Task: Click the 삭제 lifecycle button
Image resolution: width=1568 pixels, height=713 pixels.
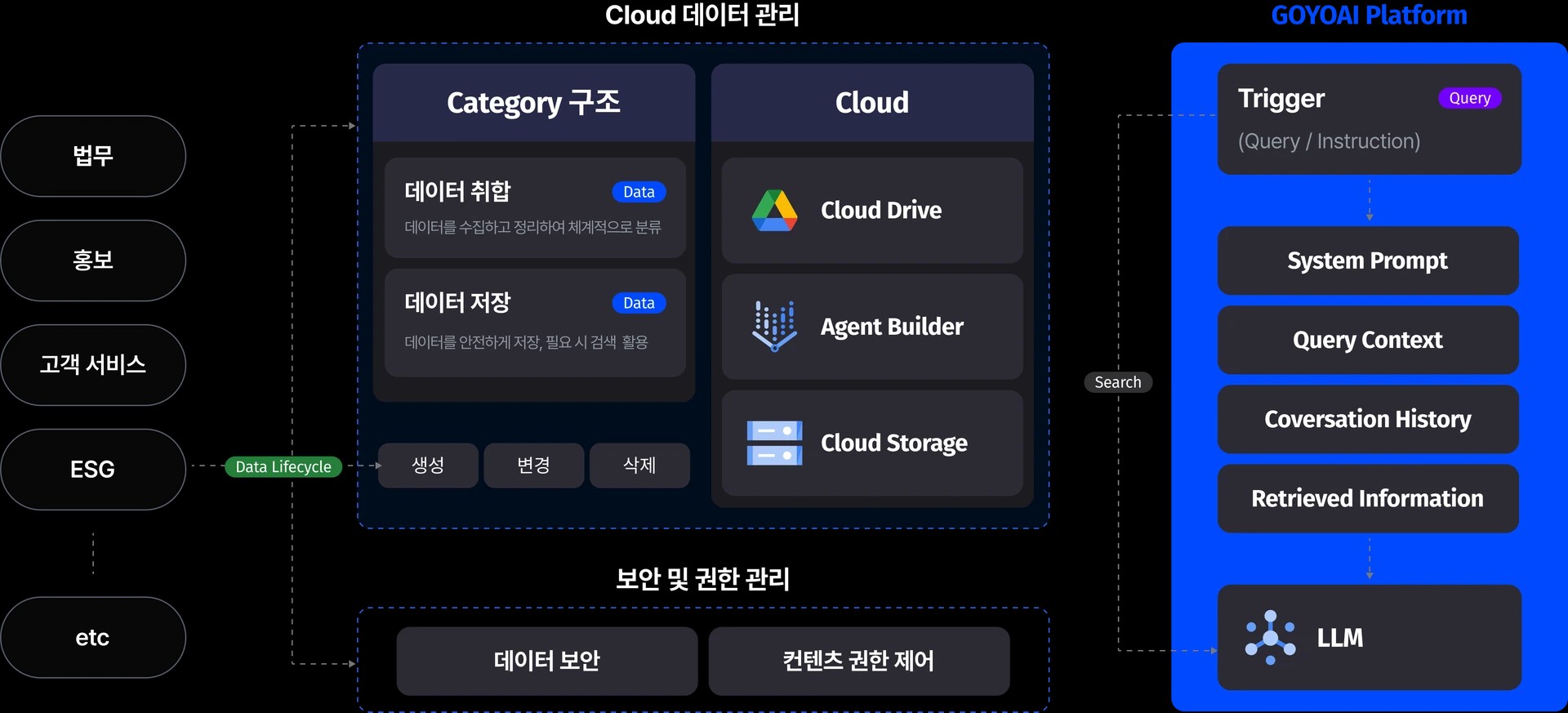Action: tap(639, 466)
